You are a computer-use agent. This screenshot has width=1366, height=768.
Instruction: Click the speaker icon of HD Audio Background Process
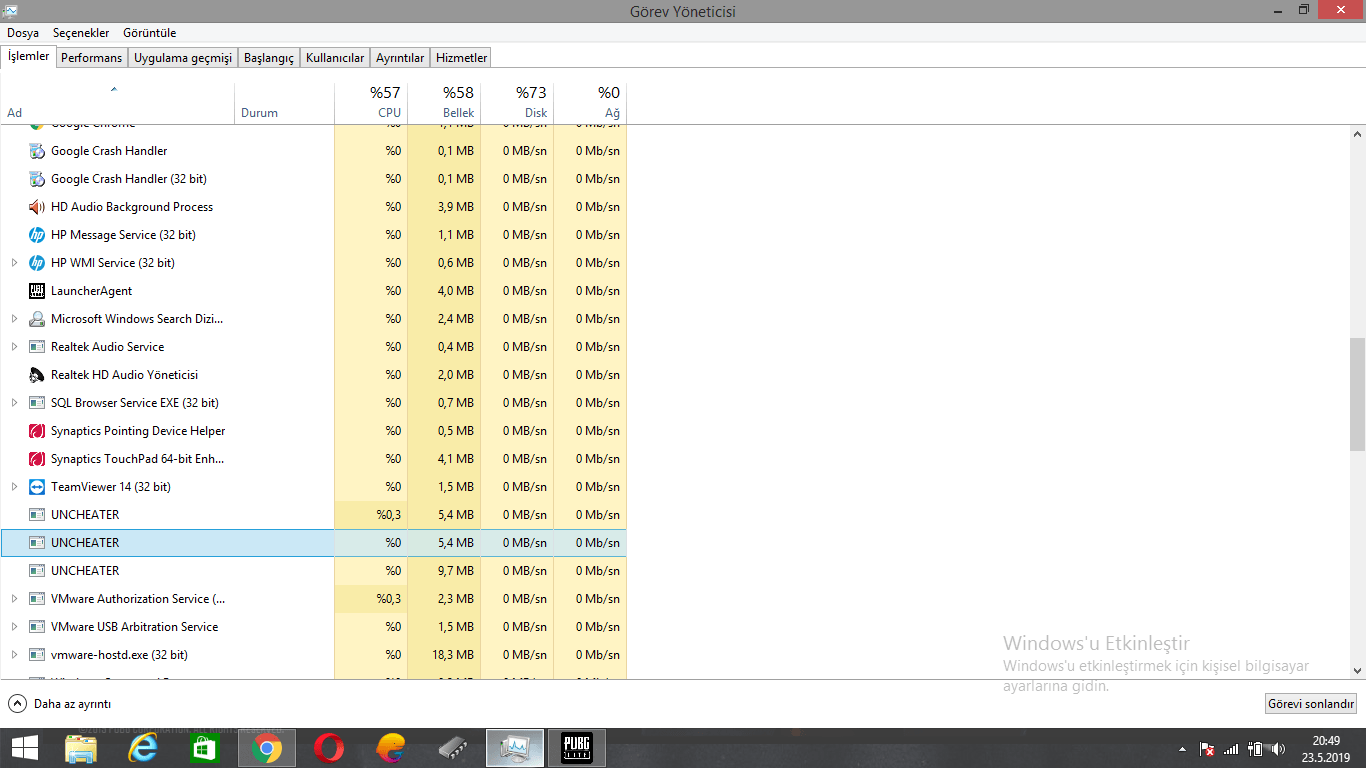pyautogui.click(x=37, y=207)
